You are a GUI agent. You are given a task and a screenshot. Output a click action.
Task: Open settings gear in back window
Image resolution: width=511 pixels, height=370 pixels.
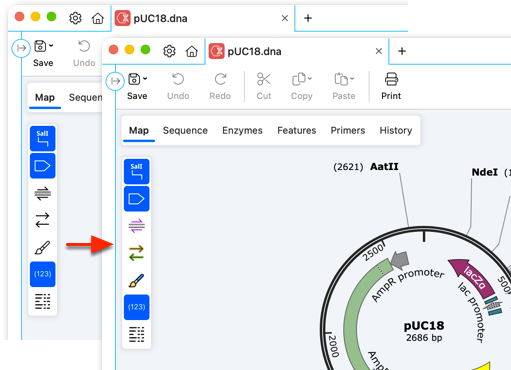75,18
